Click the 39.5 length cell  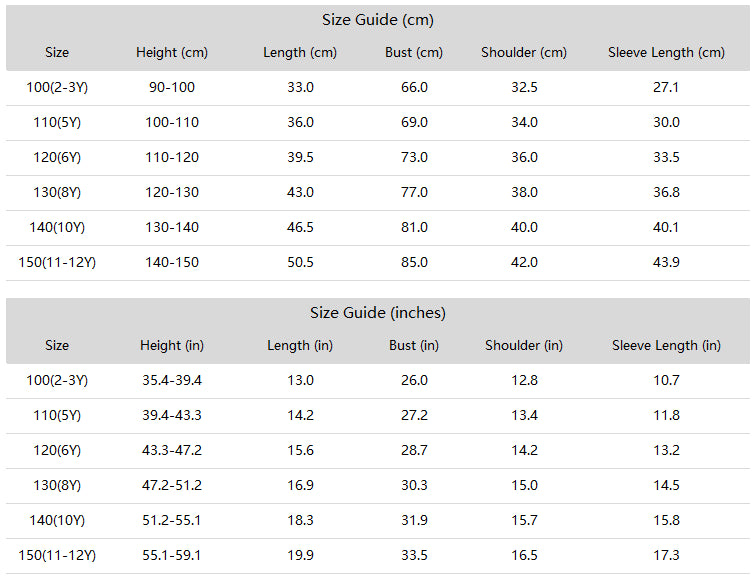tap(300, 157)
